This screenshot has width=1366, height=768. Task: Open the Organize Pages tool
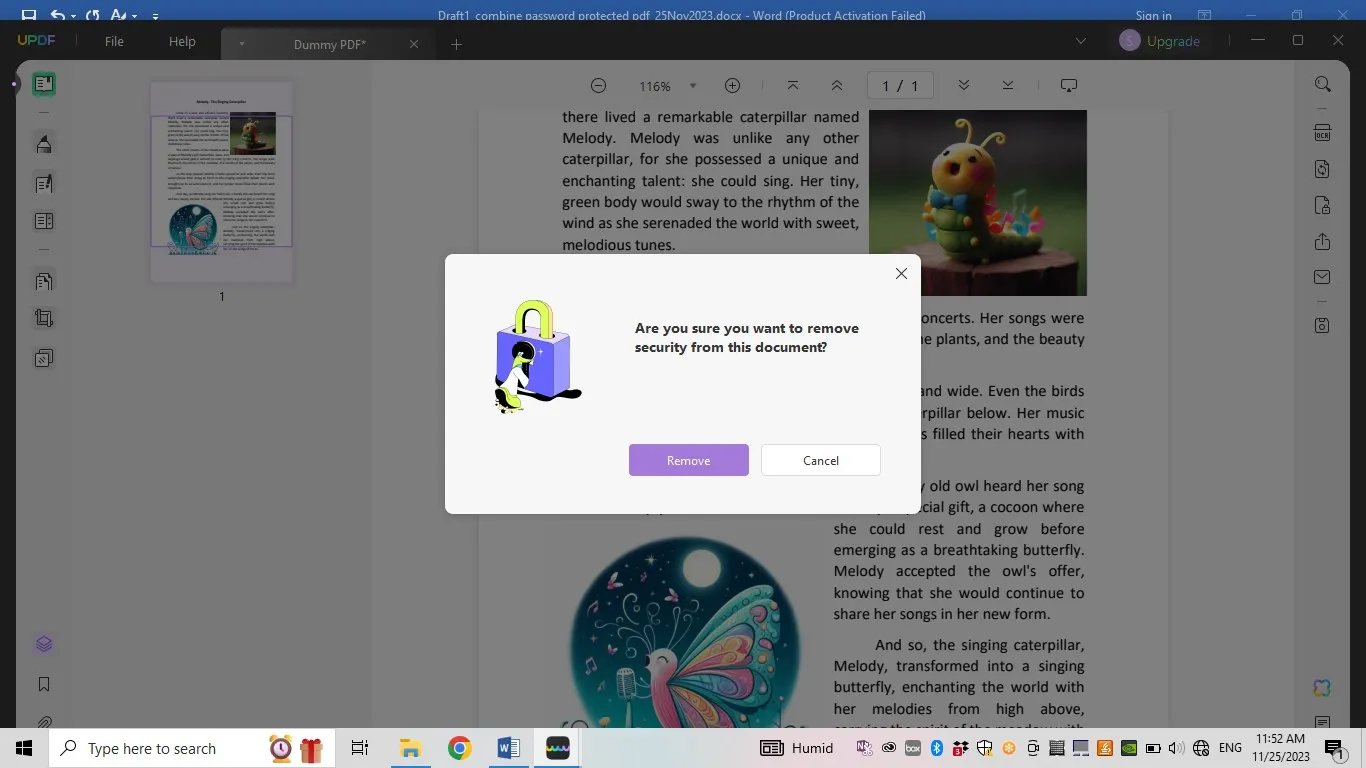(x=43, y=281)
